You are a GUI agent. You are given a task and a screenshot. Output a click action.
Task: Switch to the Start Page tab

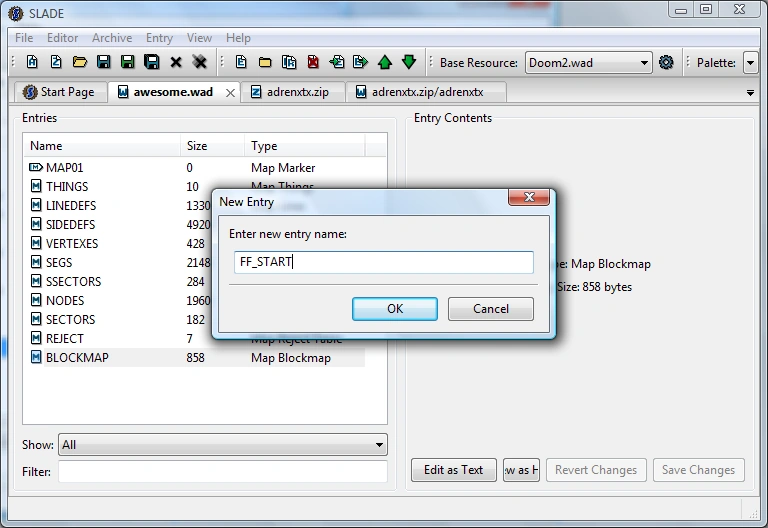pyautogui.click(x=60, y=92)
